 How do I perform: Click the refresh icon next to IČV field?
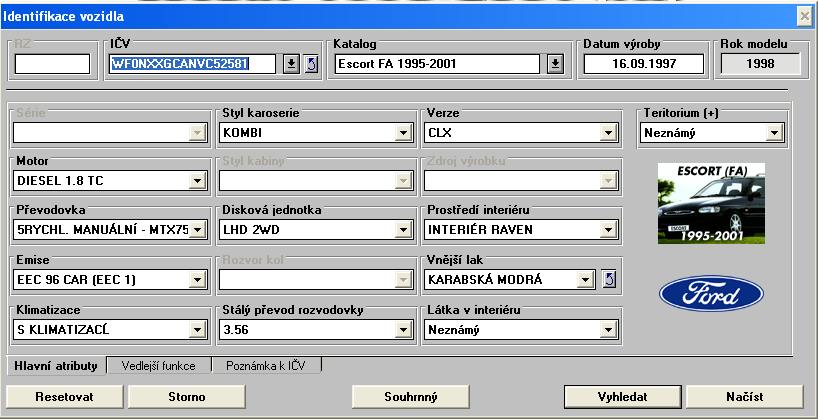[x=311, y=65]
